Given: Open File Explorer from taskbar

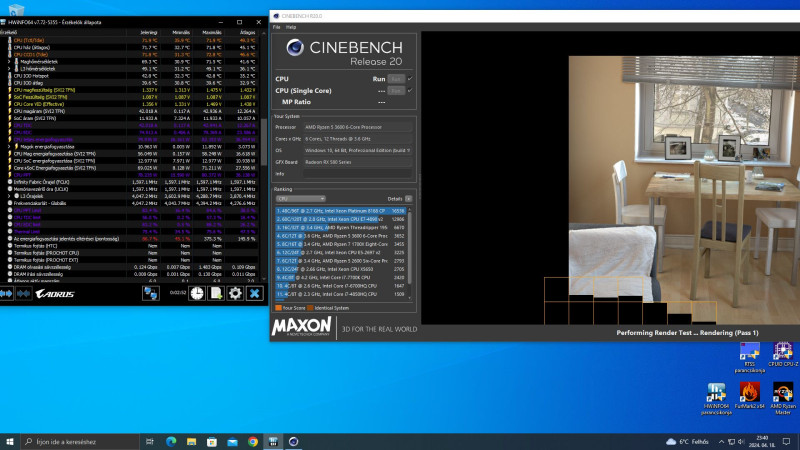Looking at the screenshot, I should coord(191,441).
